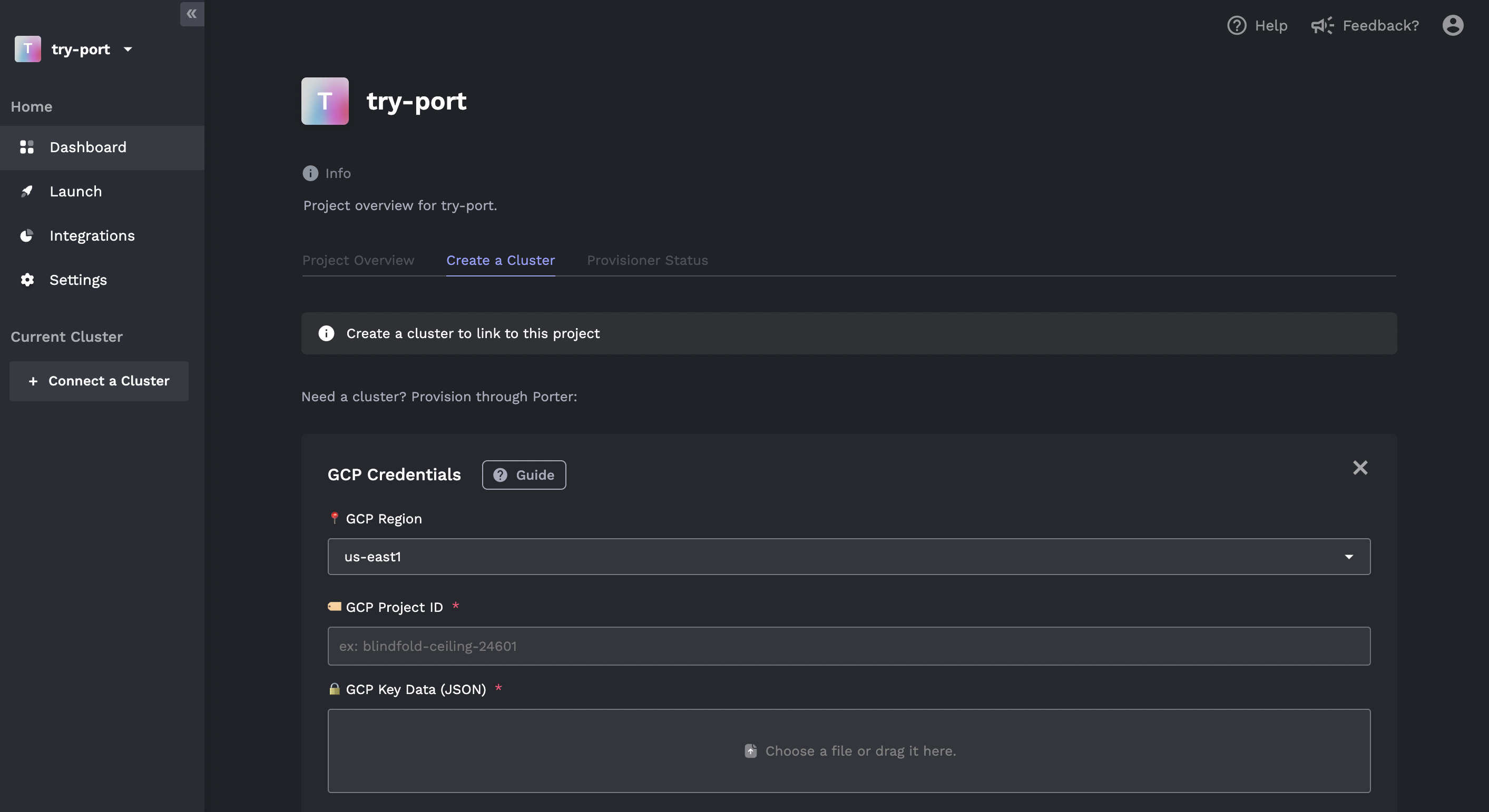Click the Launch rocket icon
1489x812 pixels.
(x=26, y=191)
